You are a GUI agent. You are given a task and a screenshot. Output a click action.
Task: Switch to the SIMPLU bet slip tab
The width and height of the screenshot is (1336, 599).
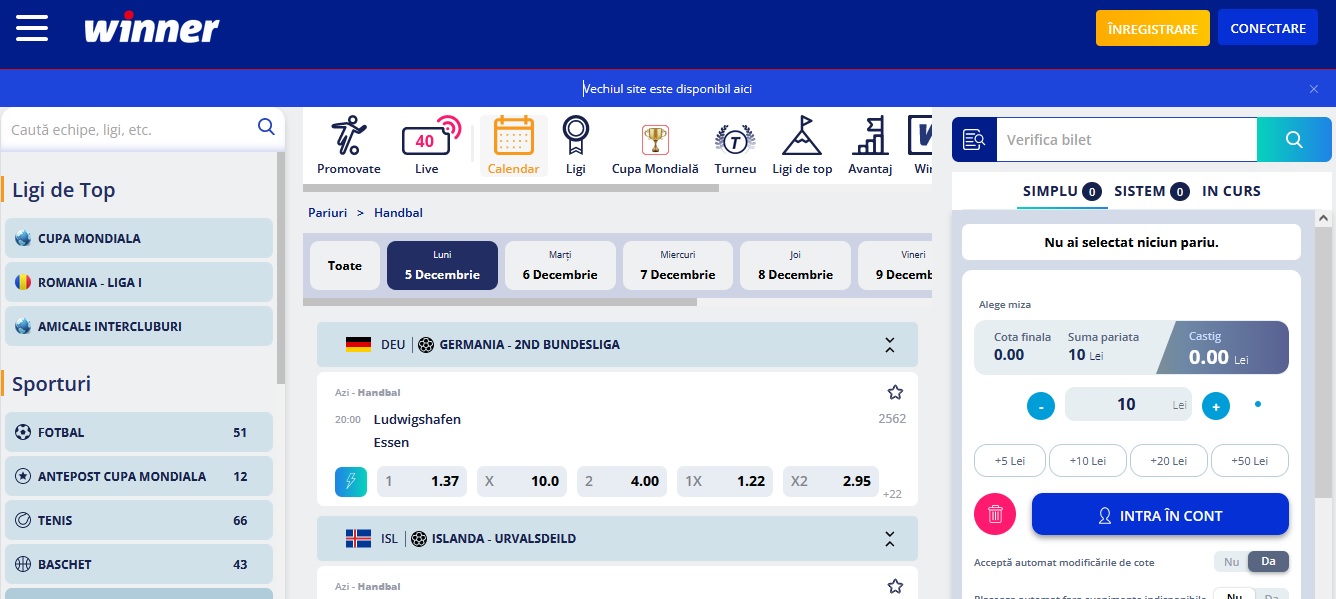(x=1062, y=191)
